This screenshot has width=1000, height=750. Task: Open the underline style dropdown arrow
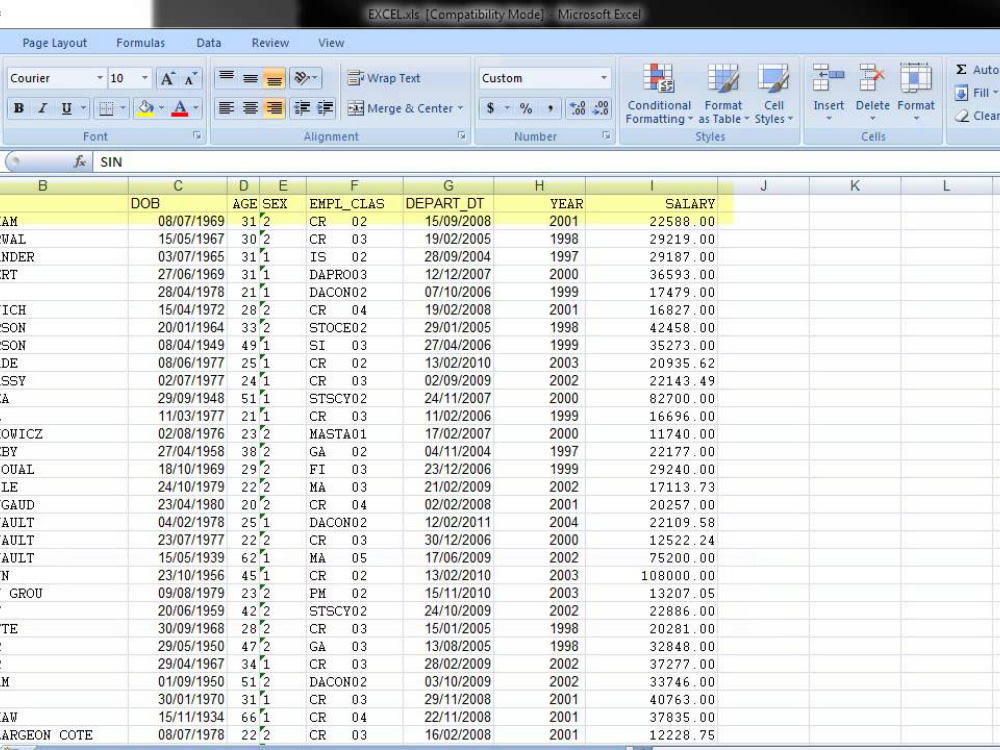click(x=83, y=108)
